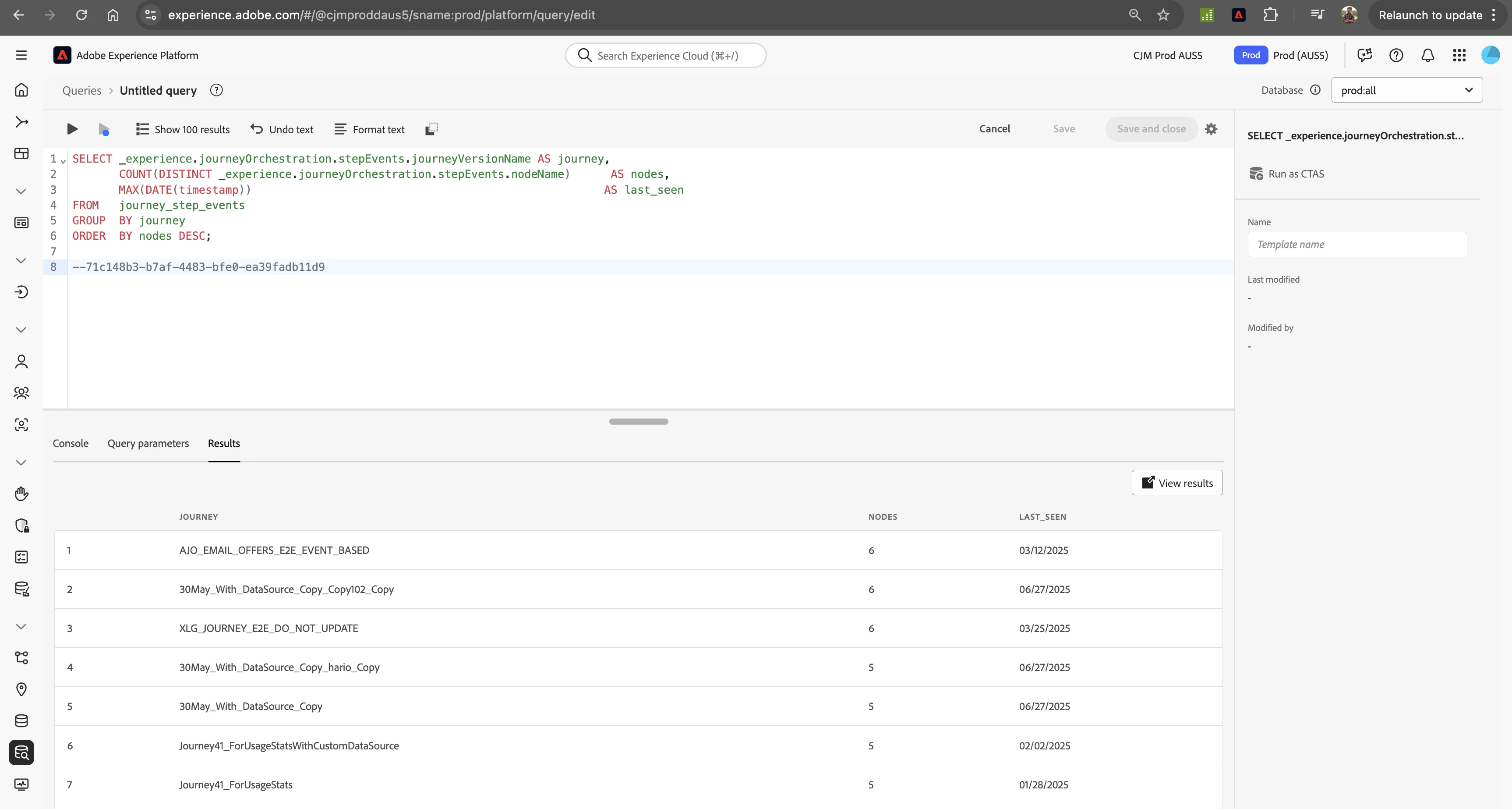1512x809 pixels.
Task: Open Home icon in left navigation
Action: tap(22, 90)
